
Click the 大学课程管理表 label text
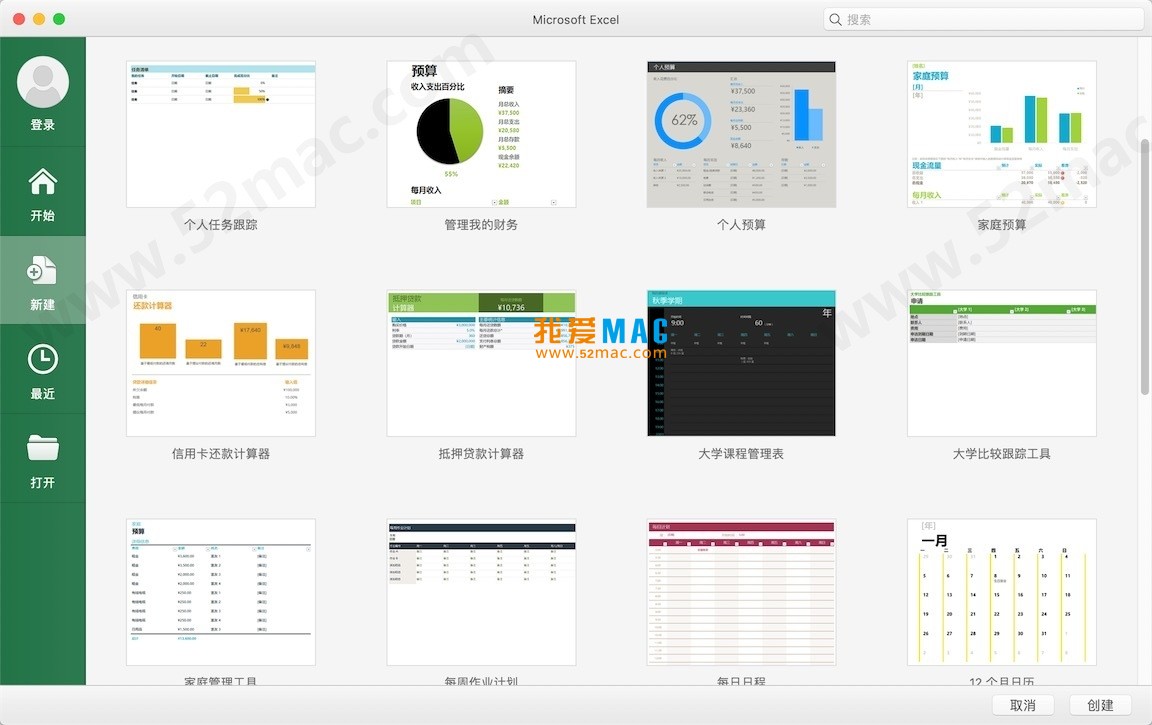point(741,454)
